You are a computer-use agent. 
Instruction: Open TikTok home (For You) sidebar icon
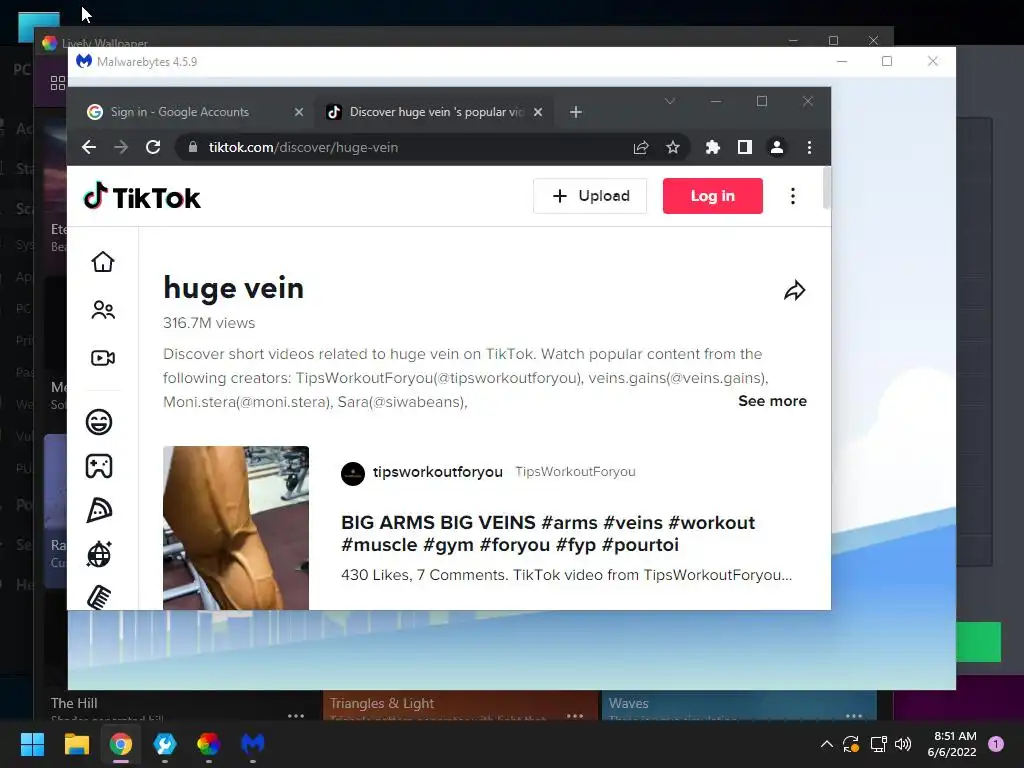point(103,262)
